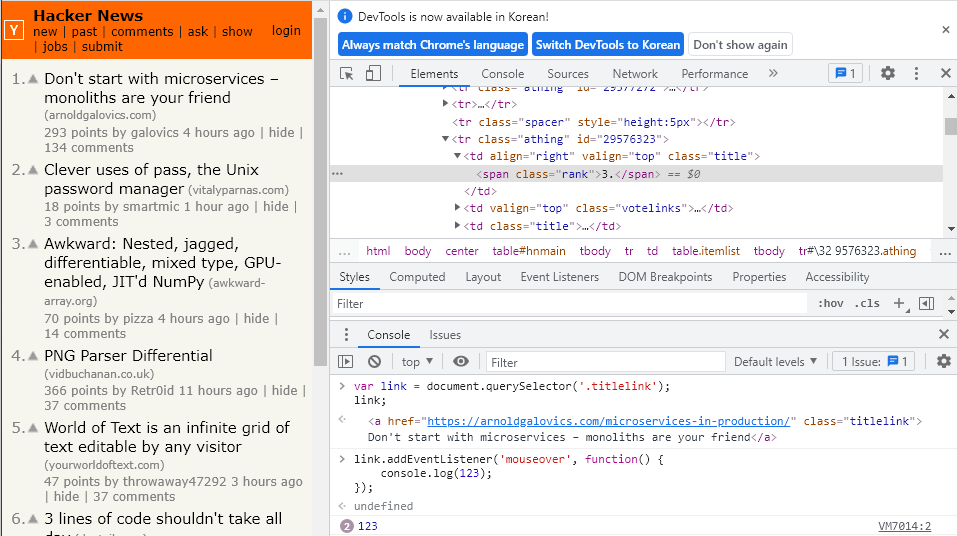Open the JavaScript context top dropdown
This screenshot has height=536, width=957.
[x=417, y=362]
